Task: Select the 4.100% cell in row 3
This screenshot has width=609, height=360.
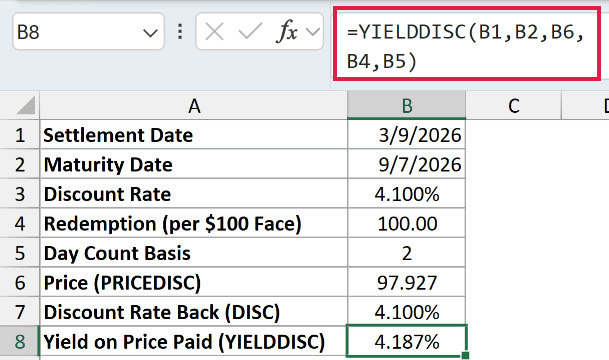Action: [x=407, y=194]
